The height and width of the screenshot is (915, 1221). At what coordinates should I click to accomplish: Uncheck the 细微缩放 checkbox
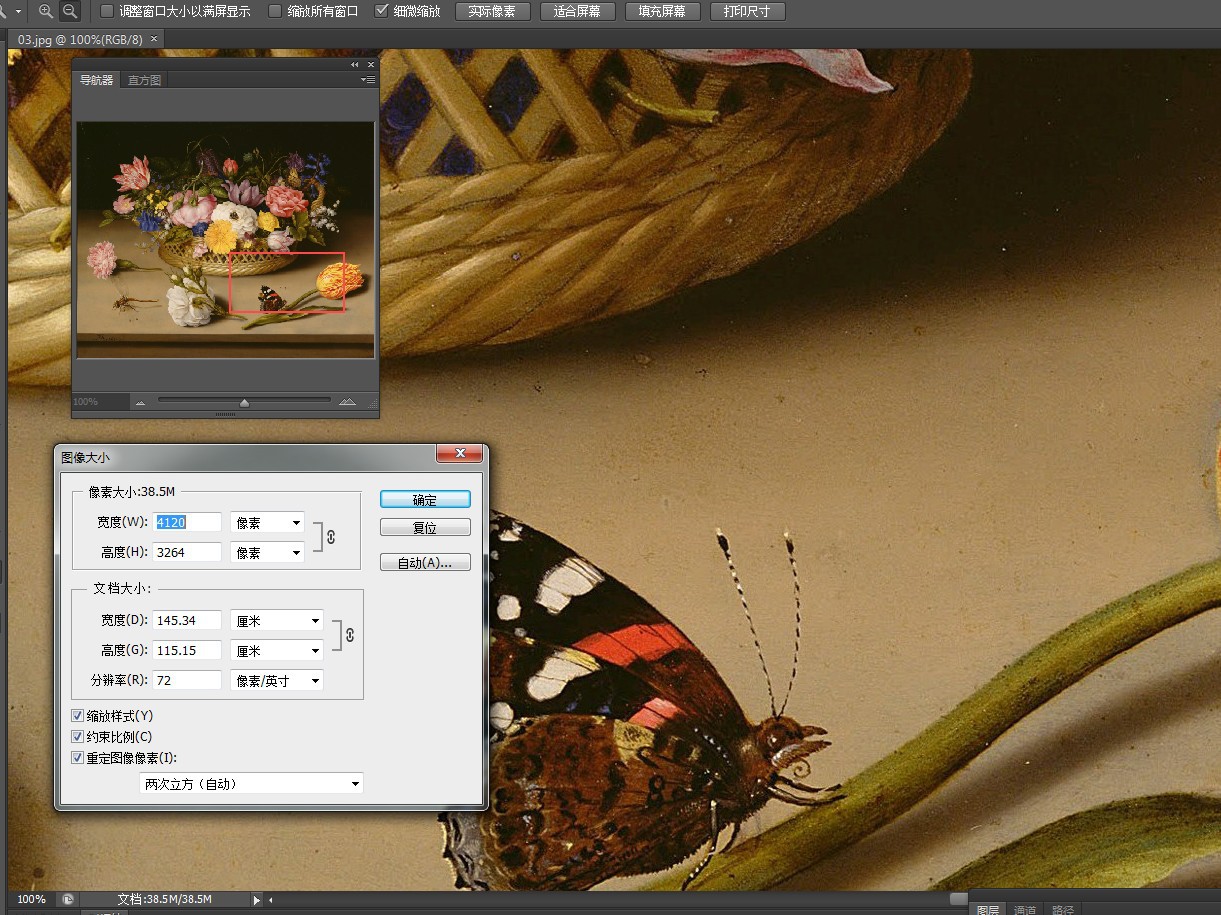(x=381, y=11)
